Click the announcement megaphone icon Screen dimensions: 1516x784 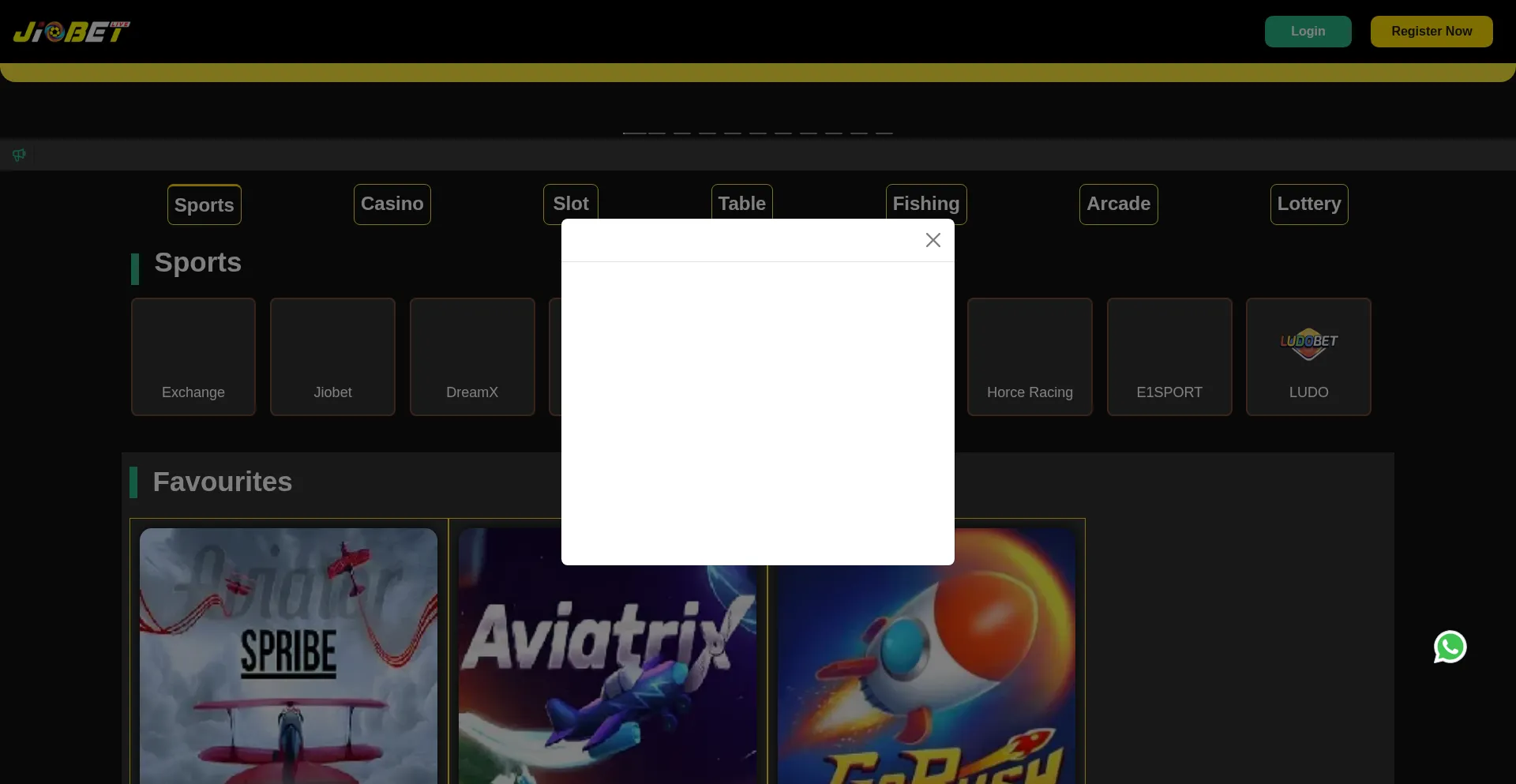point(19,155)
